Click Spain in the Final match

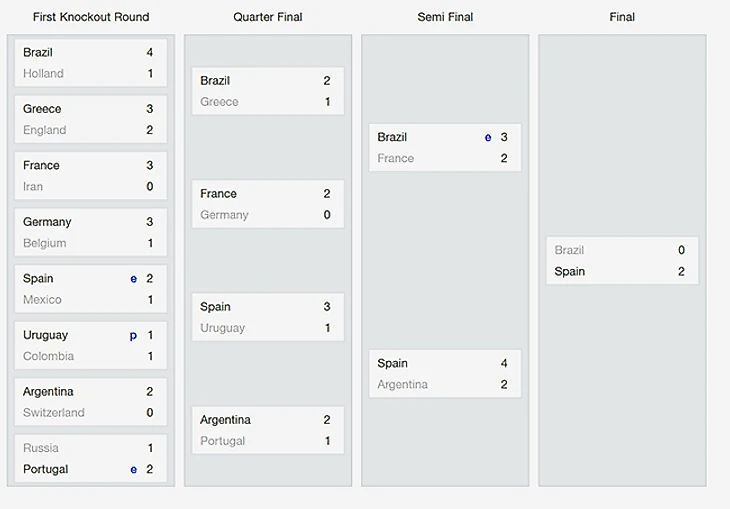coord(570,272)
